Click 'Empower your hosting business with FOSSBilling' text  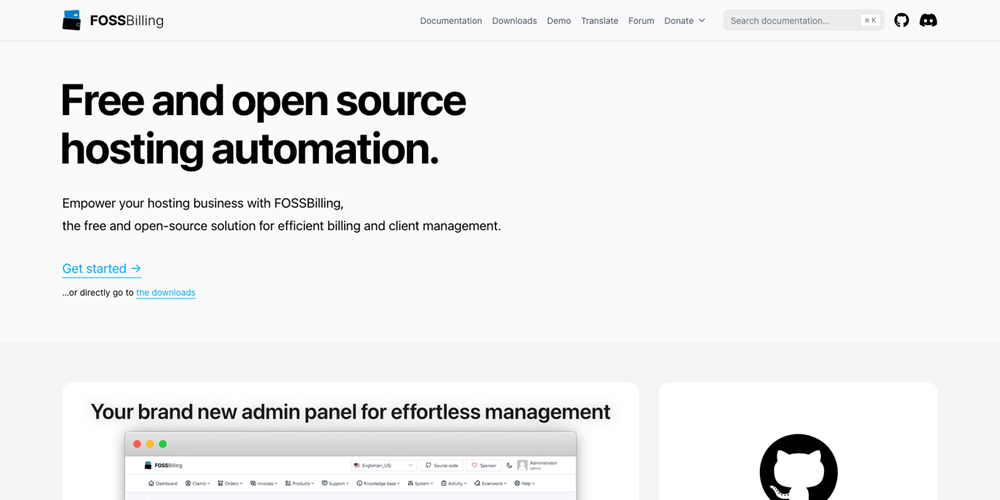(203, 203)
